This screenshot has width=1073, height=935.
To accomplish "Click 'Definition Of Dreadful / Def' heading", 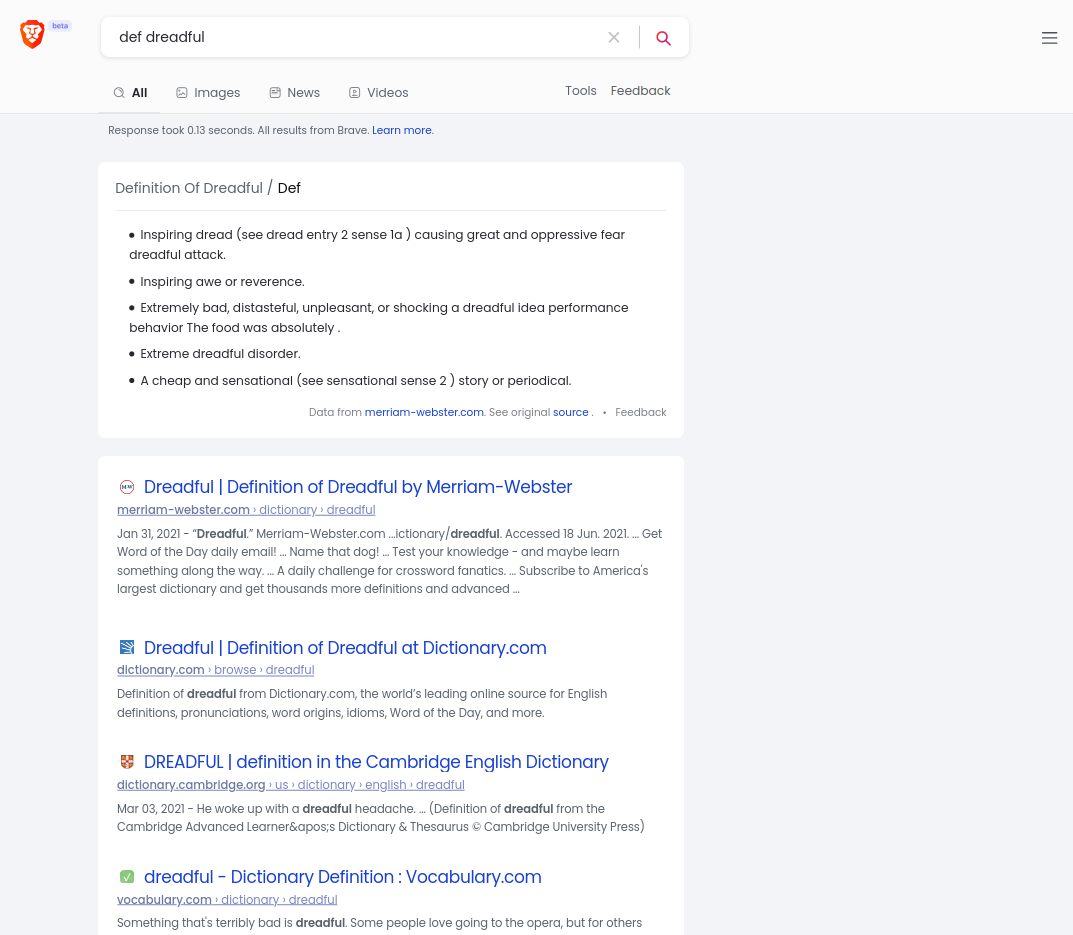I will [208, 188].
